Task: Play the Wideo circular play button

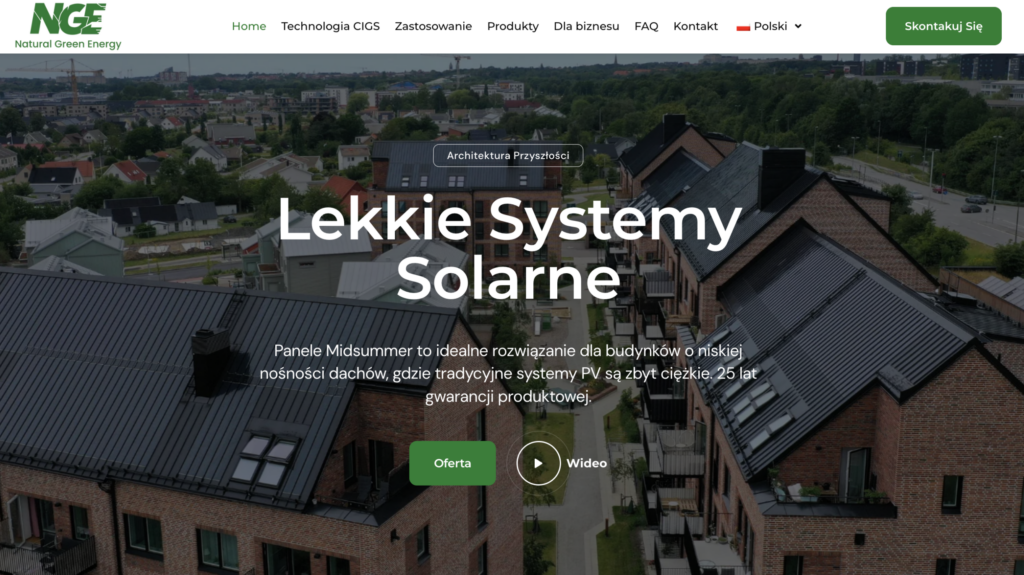Action: click(538, 463)
